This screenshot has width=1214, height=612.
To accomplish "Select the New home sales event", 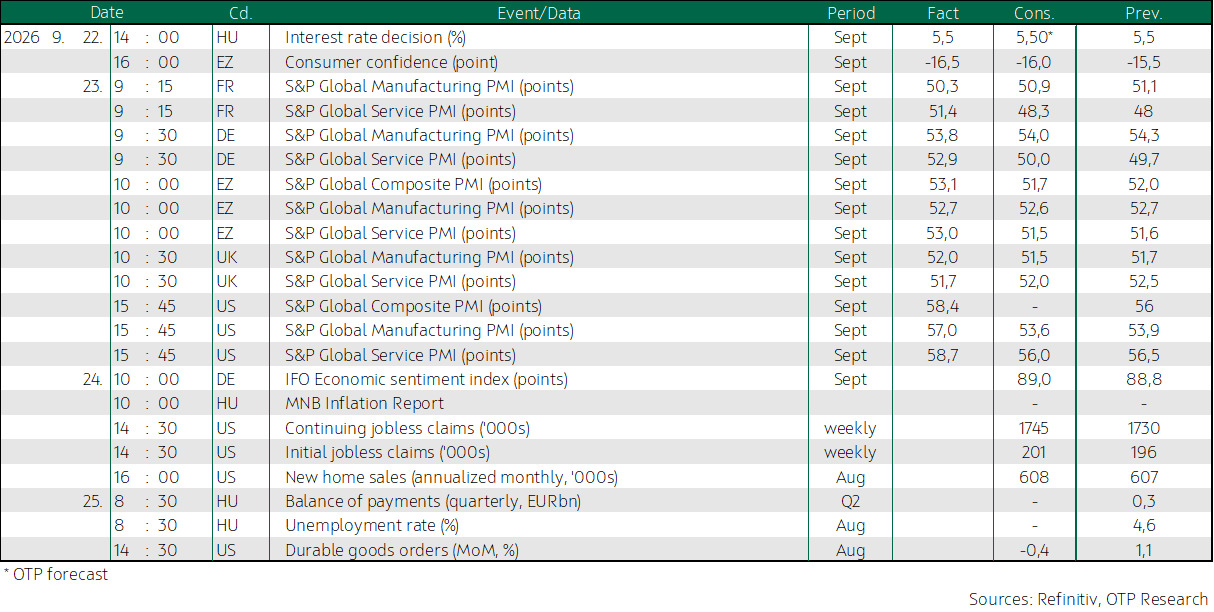I will 451,477.
